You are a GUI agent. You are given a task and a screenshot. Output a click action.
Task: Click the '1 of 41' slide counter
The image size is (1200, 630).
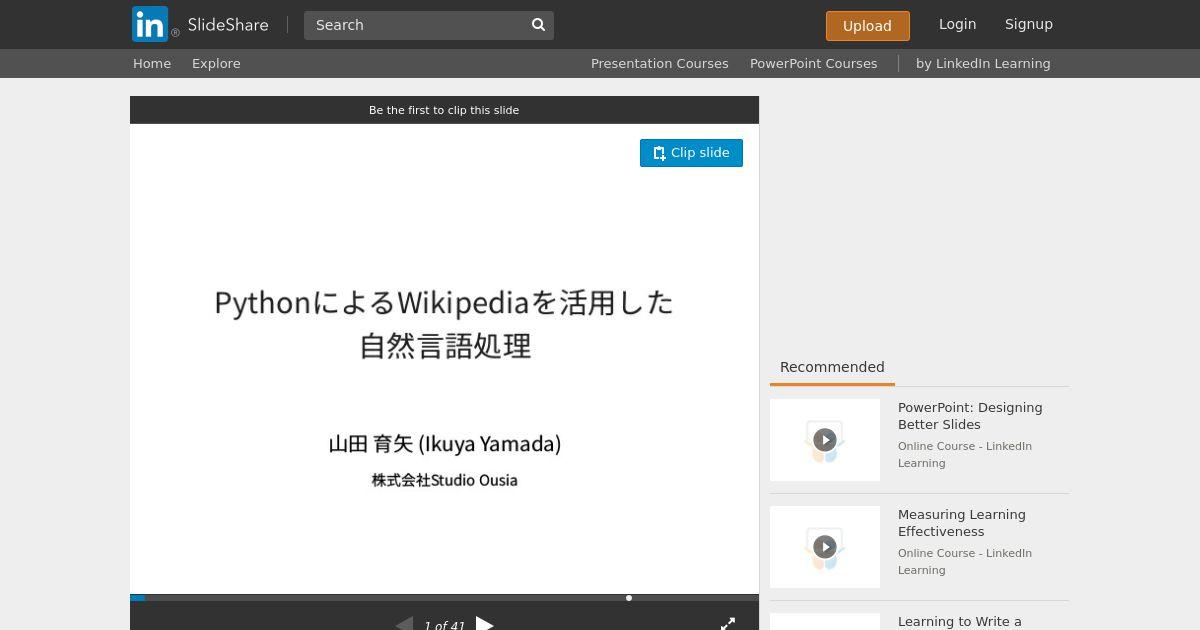444,626
